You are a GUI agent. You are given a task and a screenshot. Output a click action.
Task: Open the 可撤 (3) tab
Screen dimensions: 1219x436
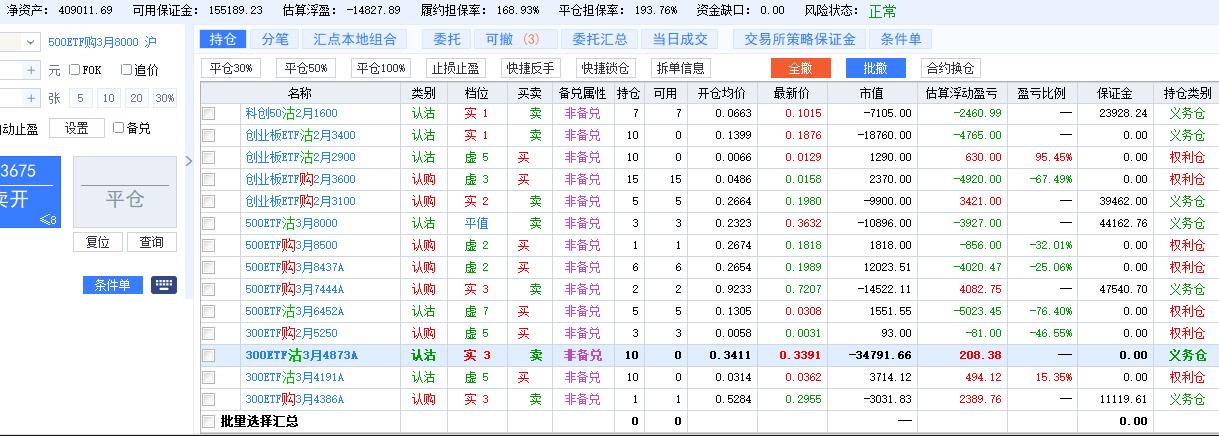click(512, 39)
